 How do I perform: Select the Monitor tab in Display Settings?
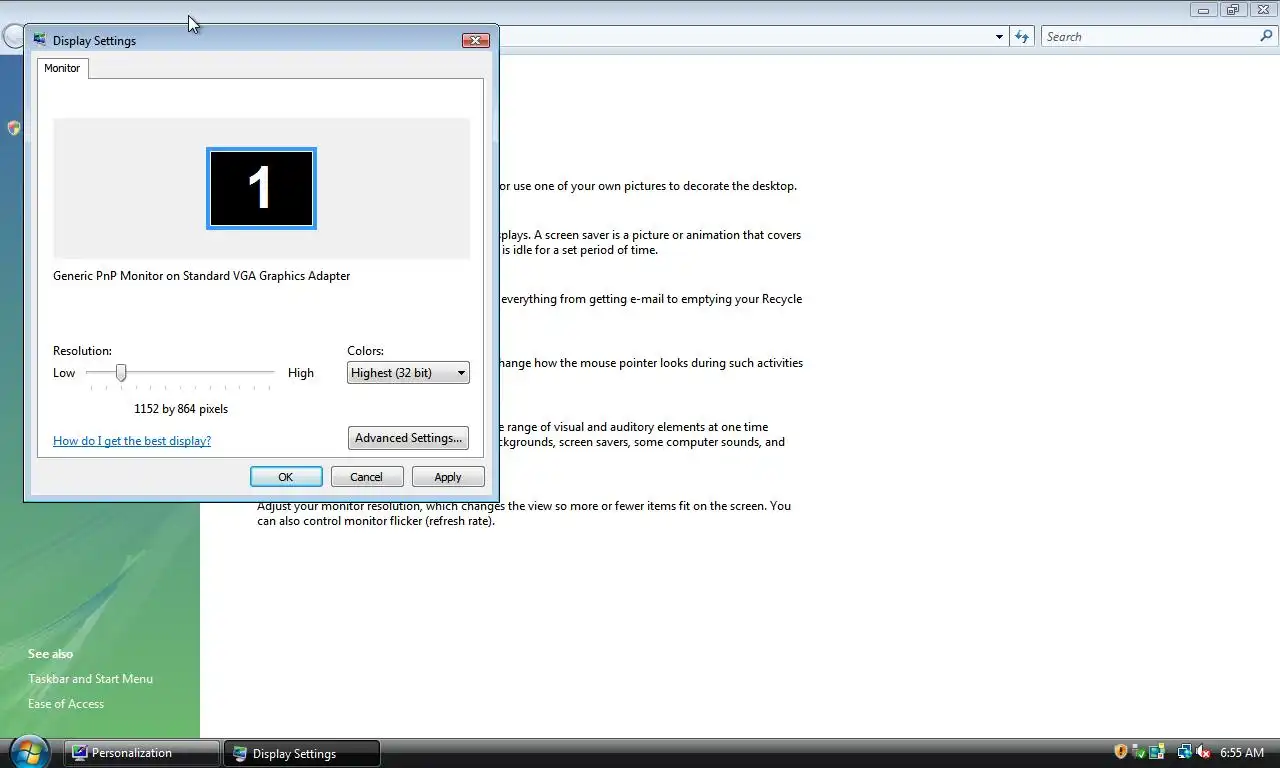coord(62,68)
